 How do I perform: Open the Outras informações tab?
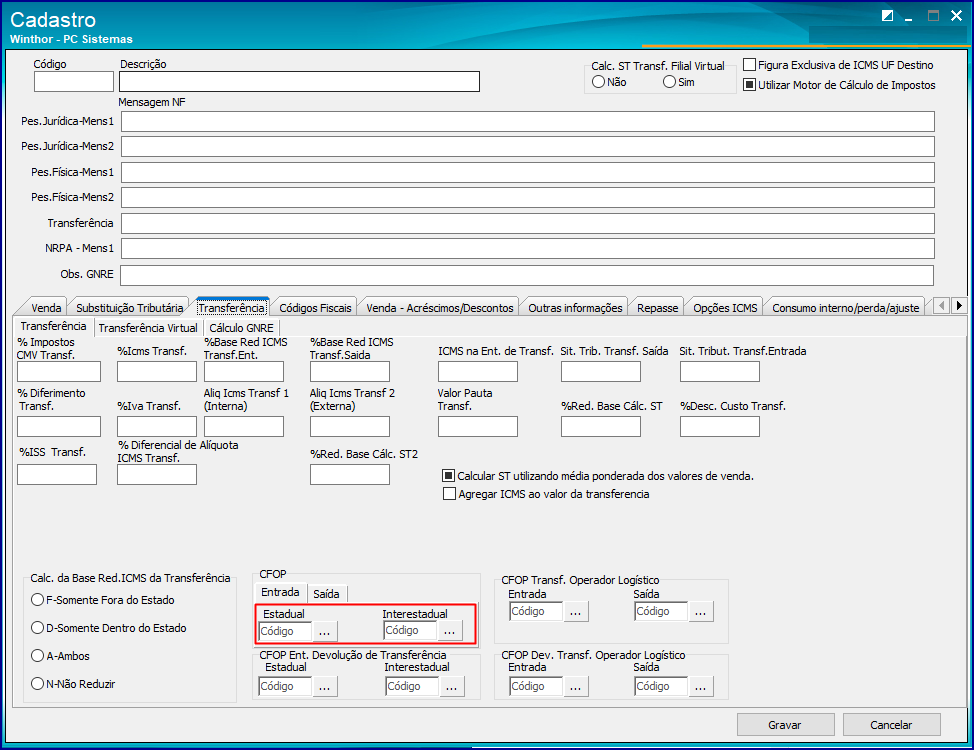tap(575, 308)
